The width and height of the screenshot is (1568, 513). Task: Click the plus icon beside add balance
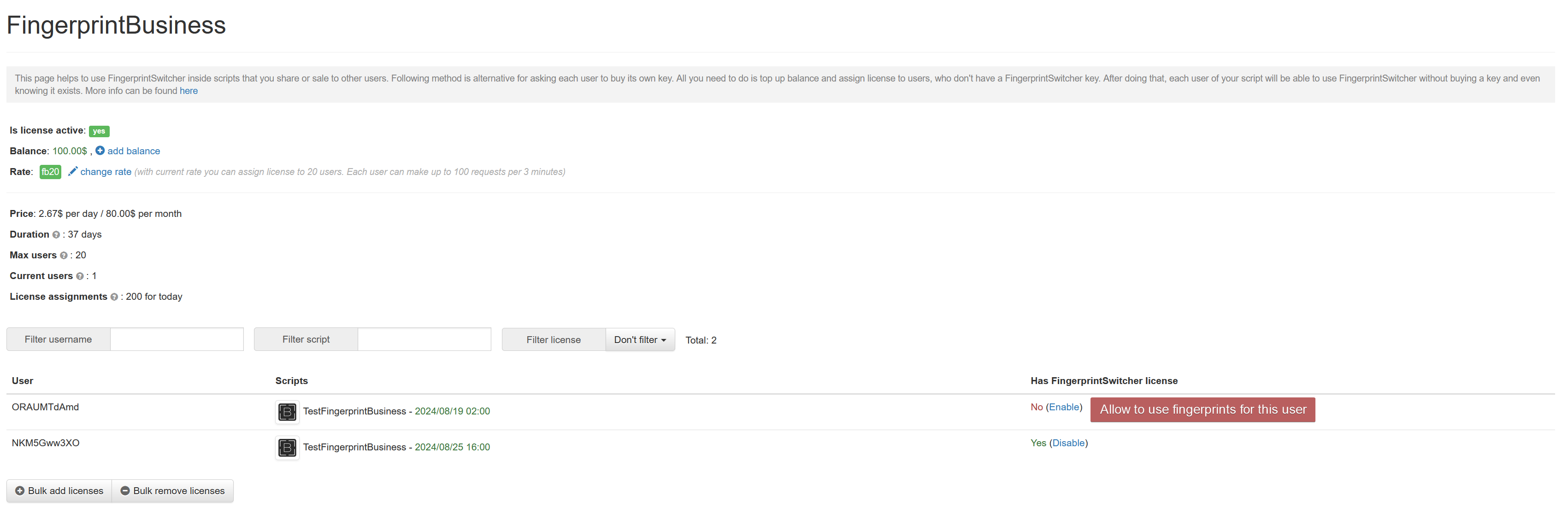(x=100, y=151)
